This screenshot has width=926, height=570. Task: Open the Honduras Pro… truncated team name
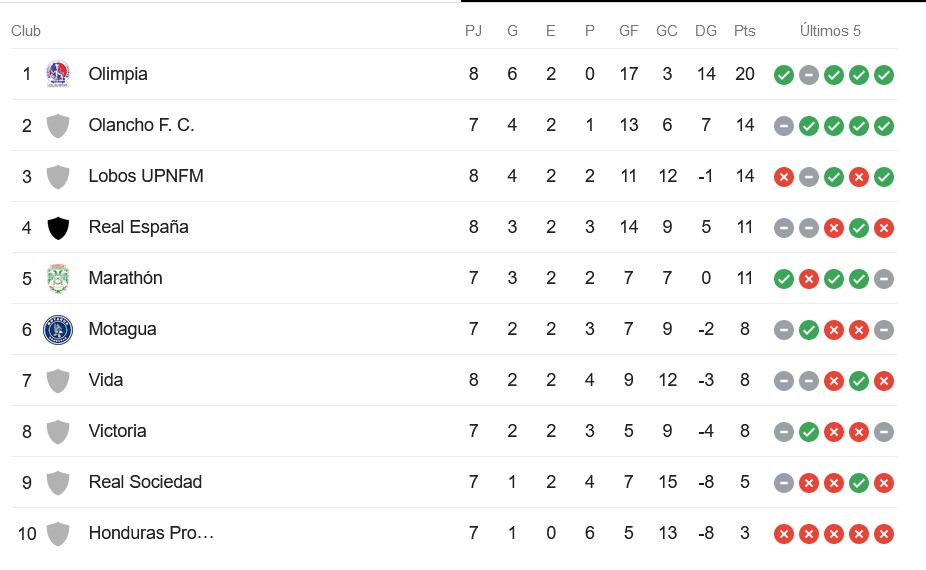pos(151,533)
